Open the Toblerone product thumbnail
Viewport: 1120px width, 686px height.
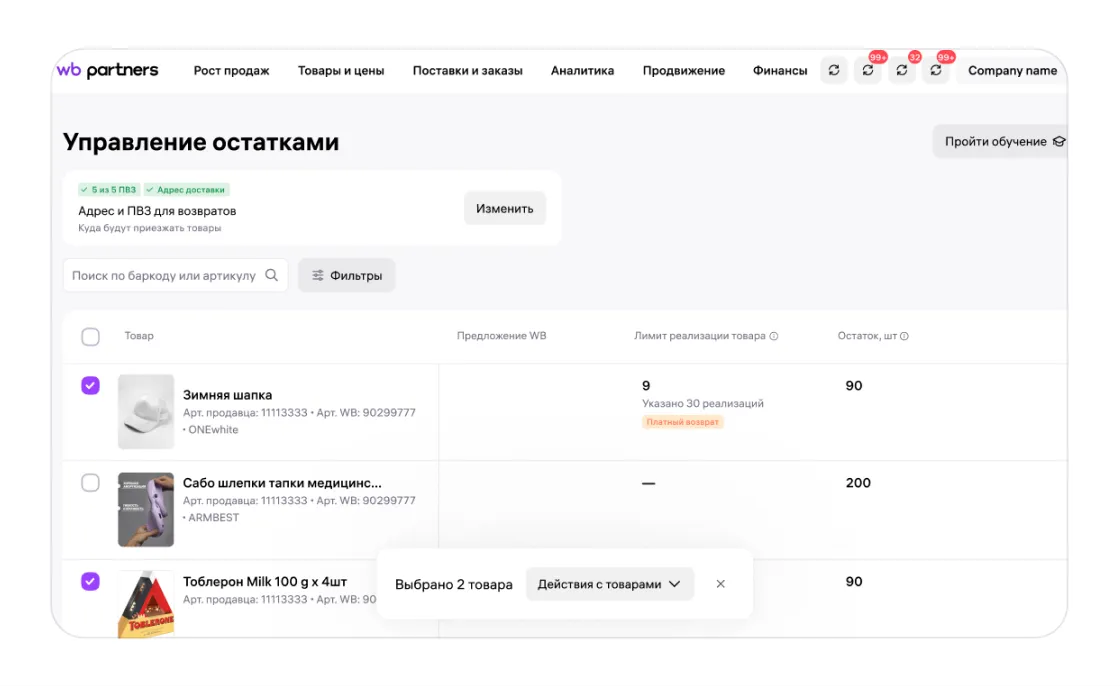tap(145, 603)
